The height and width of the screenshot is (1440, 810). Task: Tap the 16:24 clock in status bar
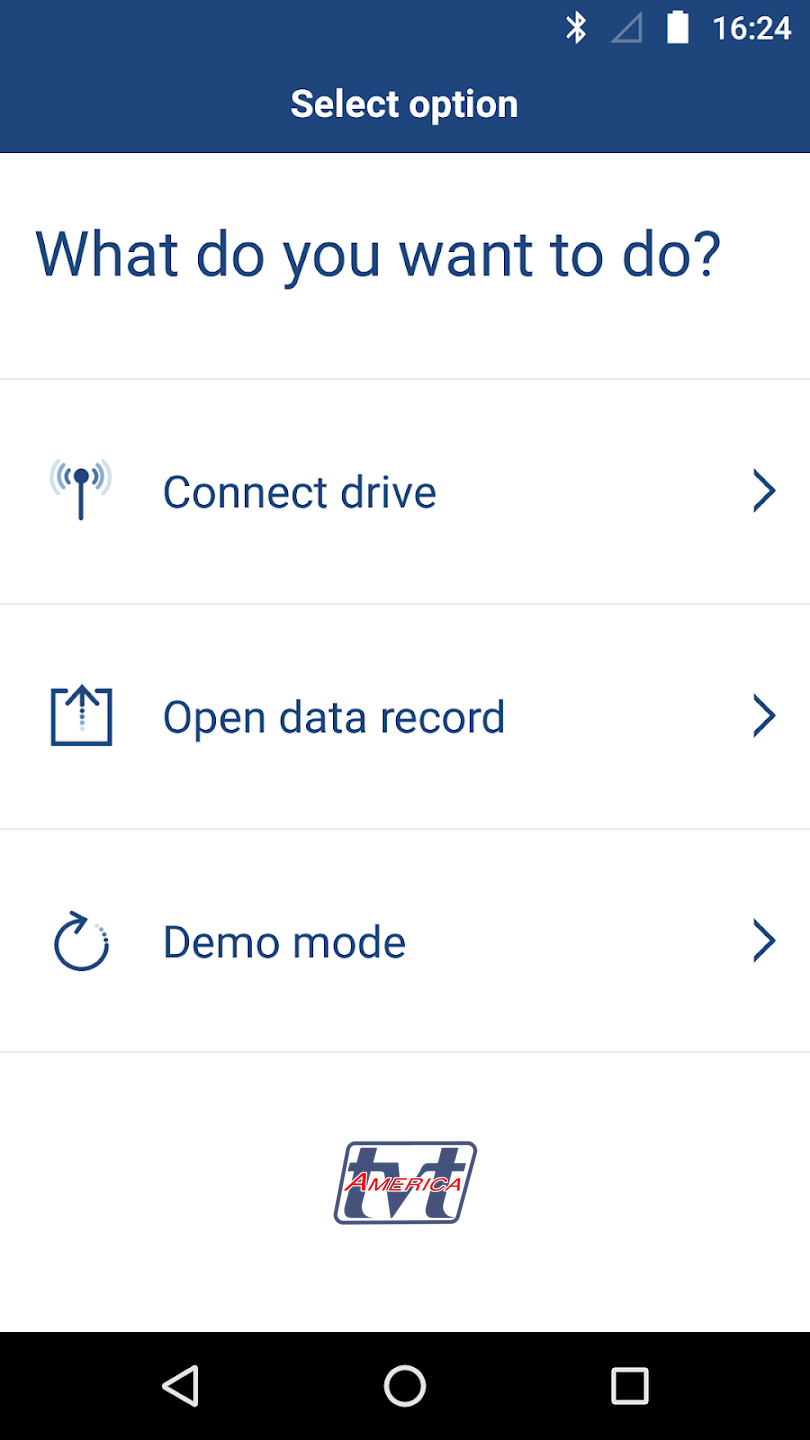pos(751,28)
